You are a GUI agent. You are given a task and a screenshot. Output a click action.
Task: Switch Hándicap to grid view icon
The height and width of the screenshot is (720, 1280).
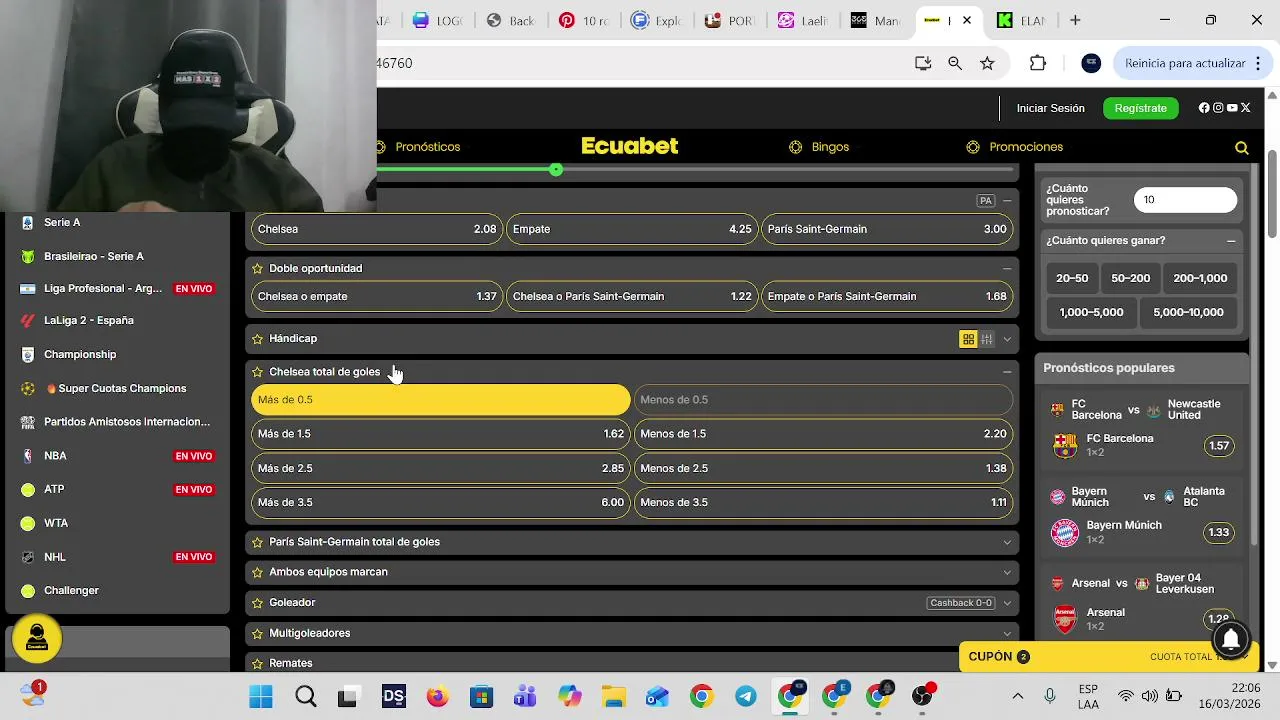coord(968,339)
